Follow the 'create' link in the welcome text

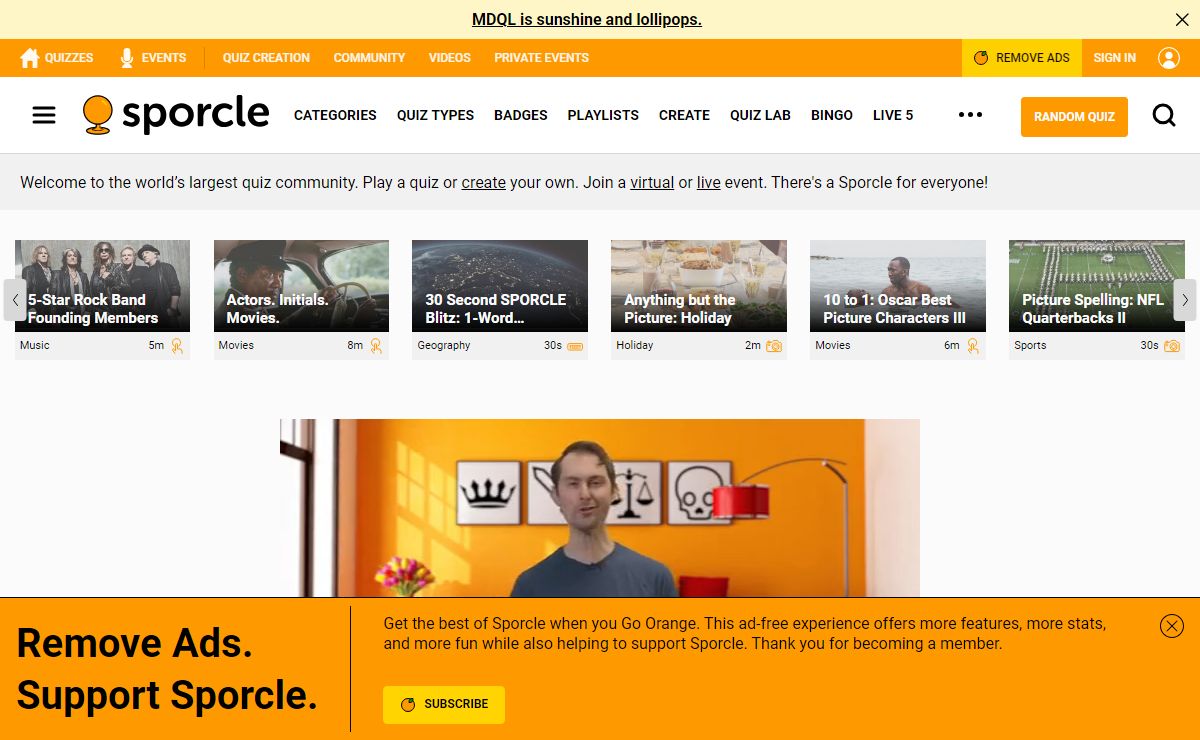tap(484, 183)
